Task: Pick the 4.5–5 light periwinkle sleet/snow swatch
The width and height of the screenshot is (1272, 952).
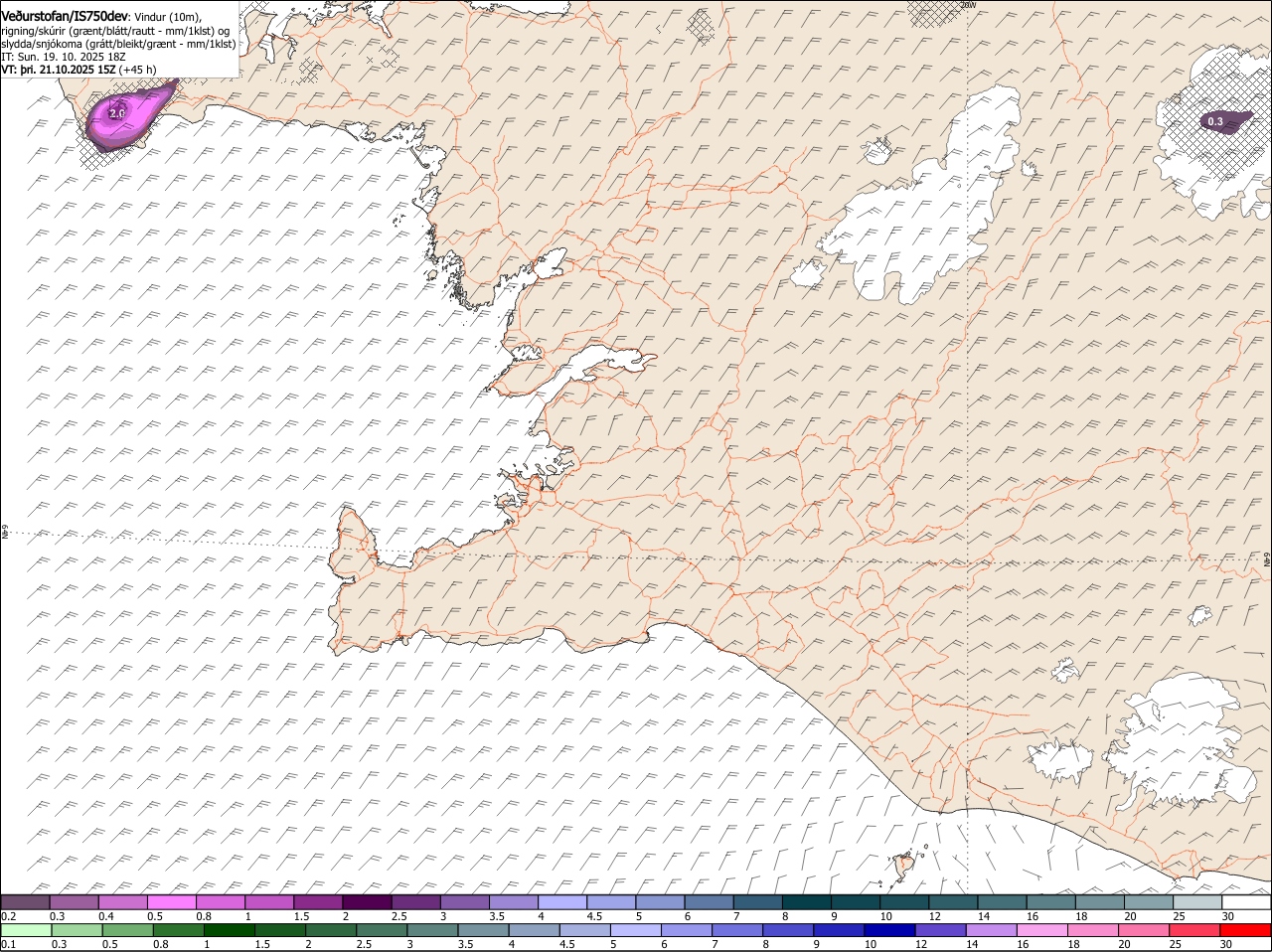Action: click(611, 901)
